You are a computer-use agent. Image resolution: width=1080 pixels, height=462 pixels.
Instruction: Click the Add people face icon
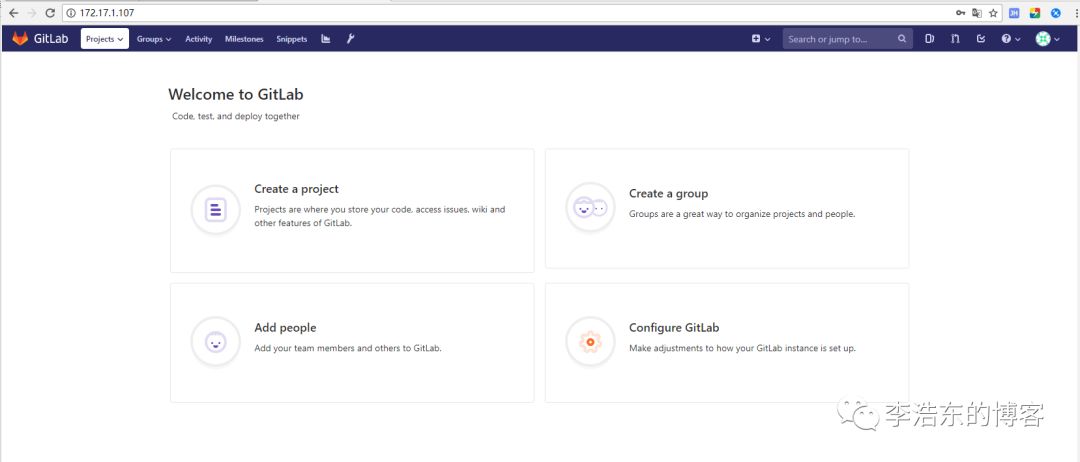[216, 342]
